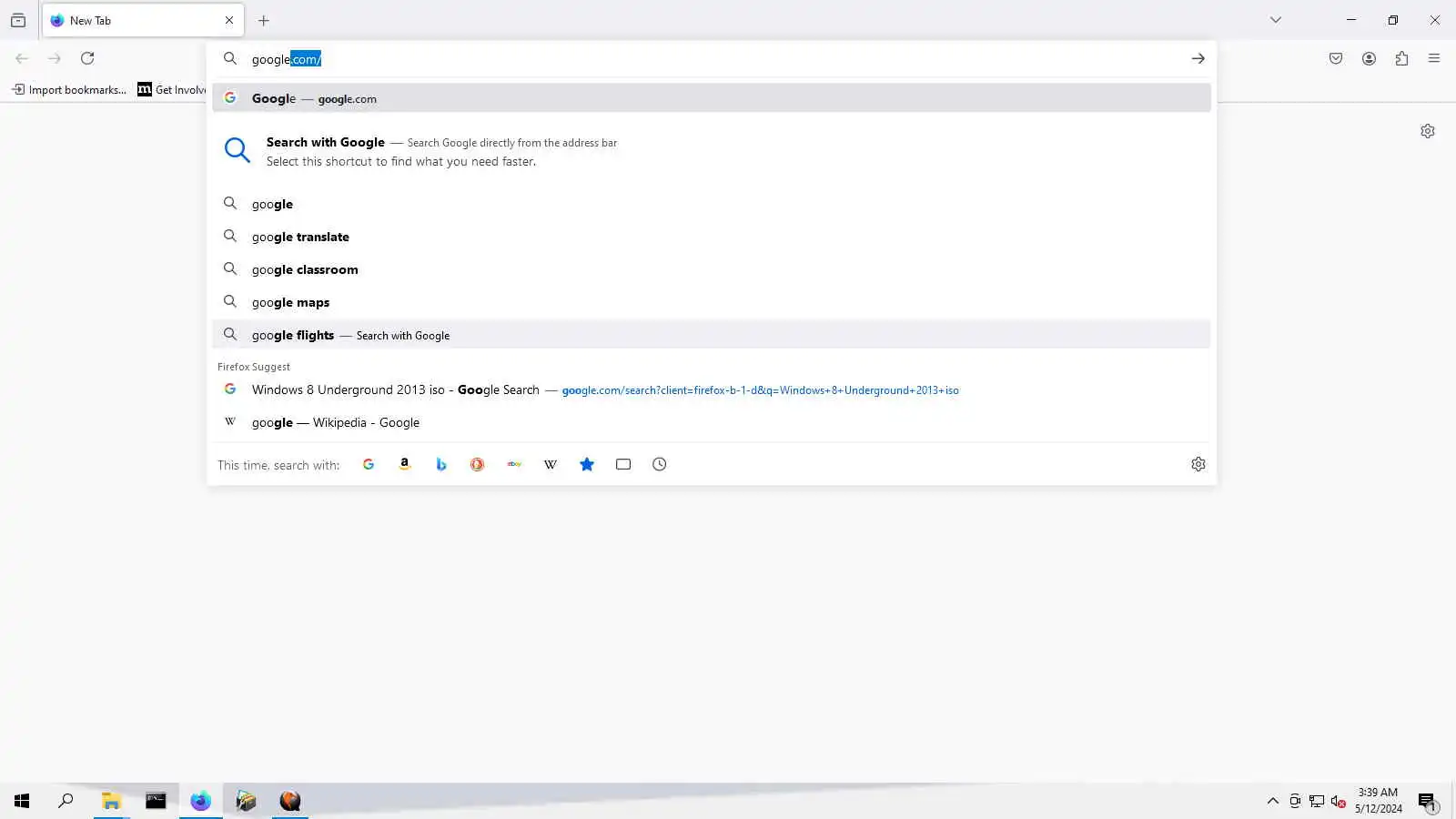Image resolution: width=1456 pixels, height=819 pixels.
Task: Go forward one page
Action: 55,58
